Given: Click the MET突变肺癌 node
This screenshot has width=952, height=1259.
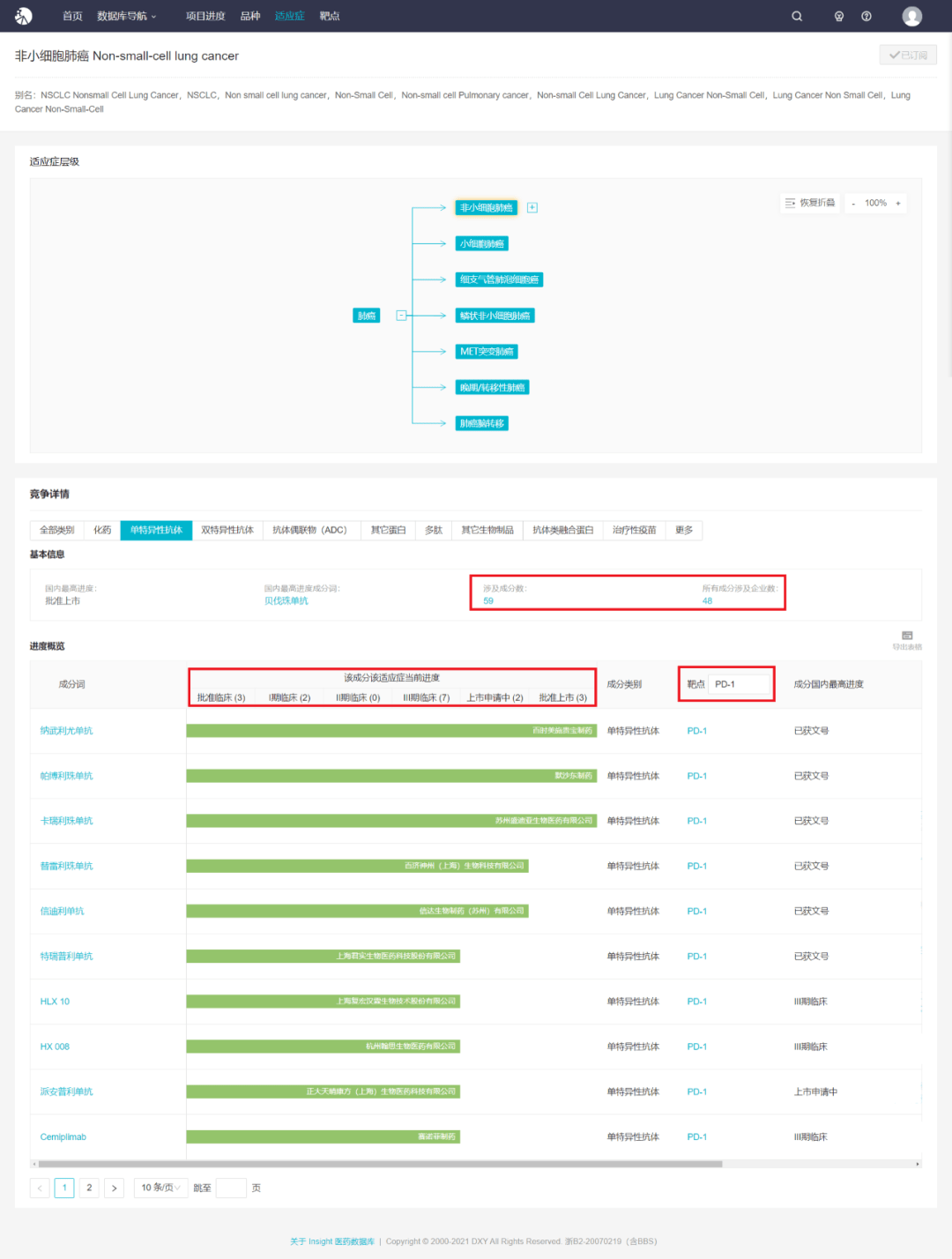Looking at the screenshot, I should coord(487,352).
